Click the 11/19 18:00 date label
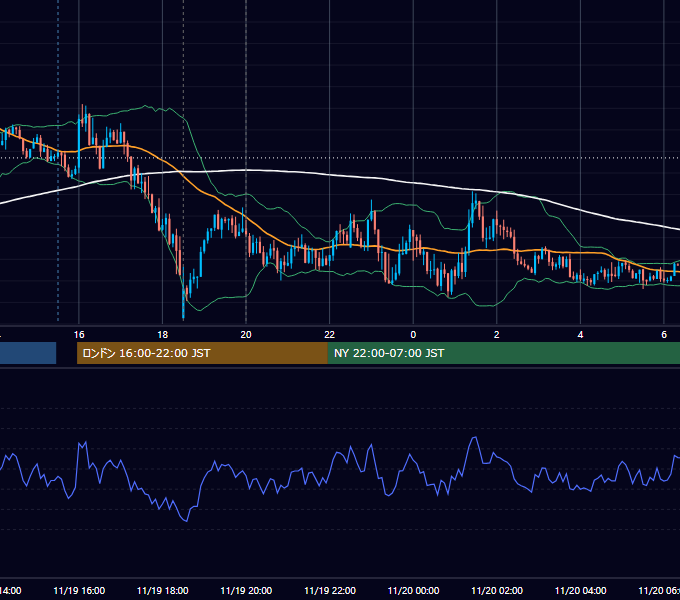The width and height of the screenshot is (680, 600). [163, 590]
